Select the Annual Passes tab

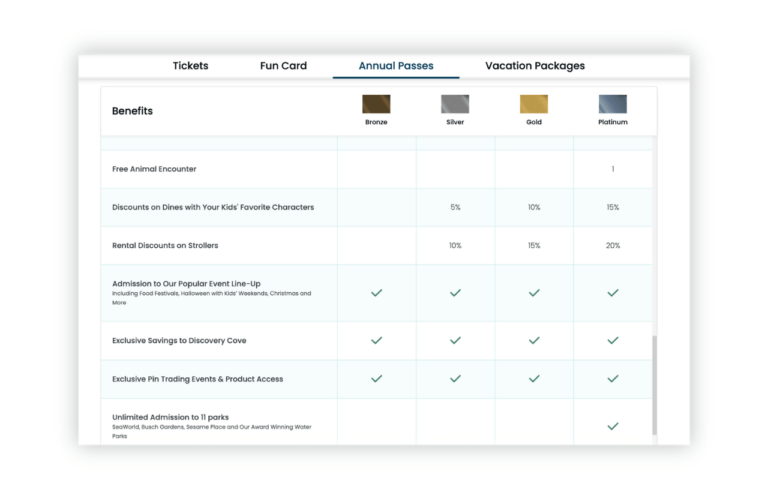coord(396,66)
